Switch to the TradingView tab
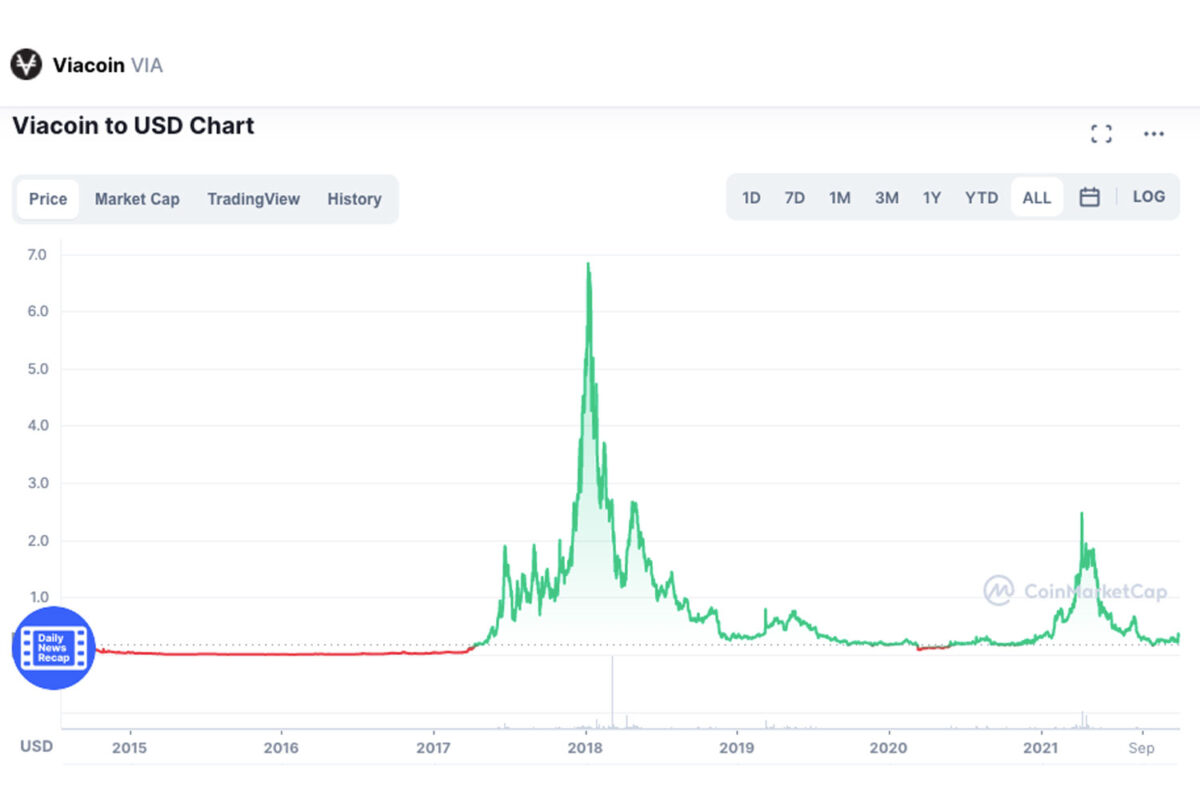The width and height of the screenshot is (1200, 799). click(253, 199)
